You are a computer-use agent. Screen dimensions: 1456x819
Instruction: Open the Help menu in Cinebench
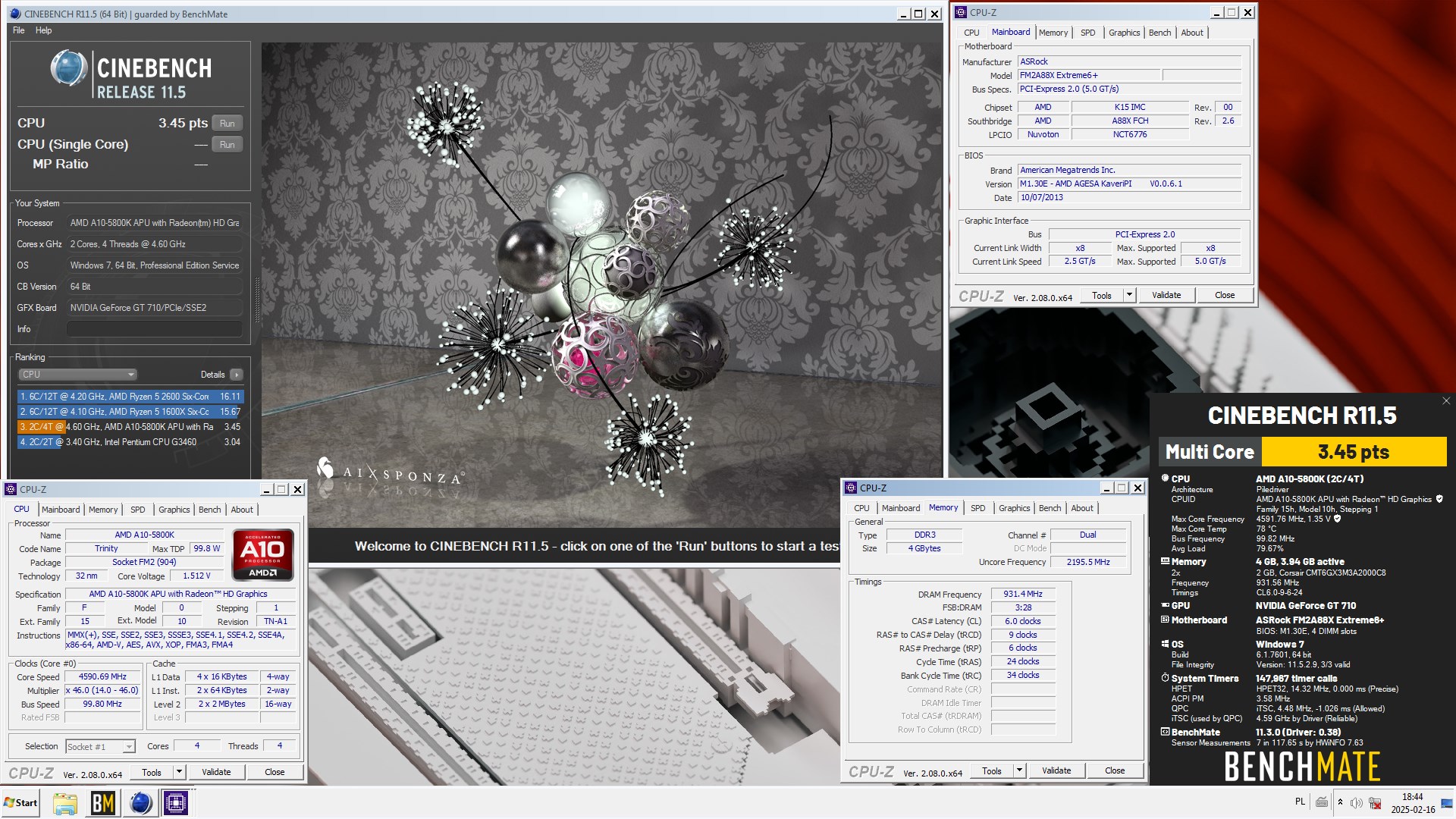[44, 30]
